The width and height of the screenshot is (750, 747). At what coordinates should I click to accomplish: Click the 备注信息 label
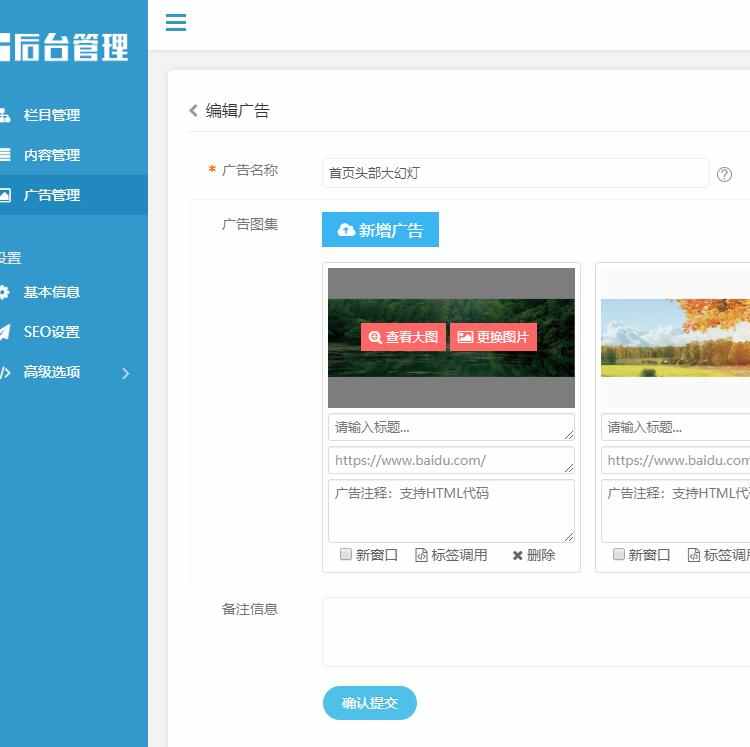249,609
